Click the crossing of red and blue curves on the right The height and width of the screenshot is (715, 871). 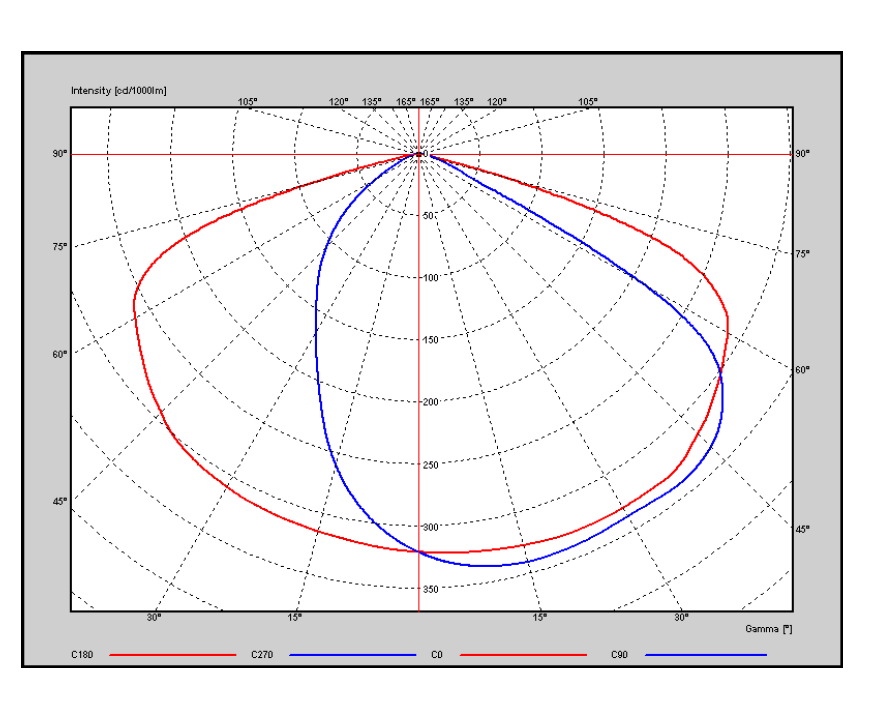(x=720, y=371)
